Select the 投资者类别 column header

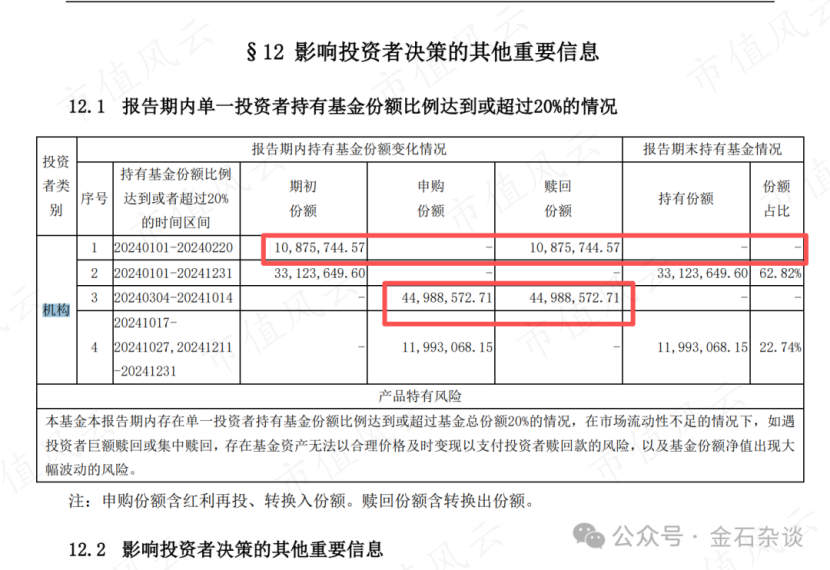[56, 186]
